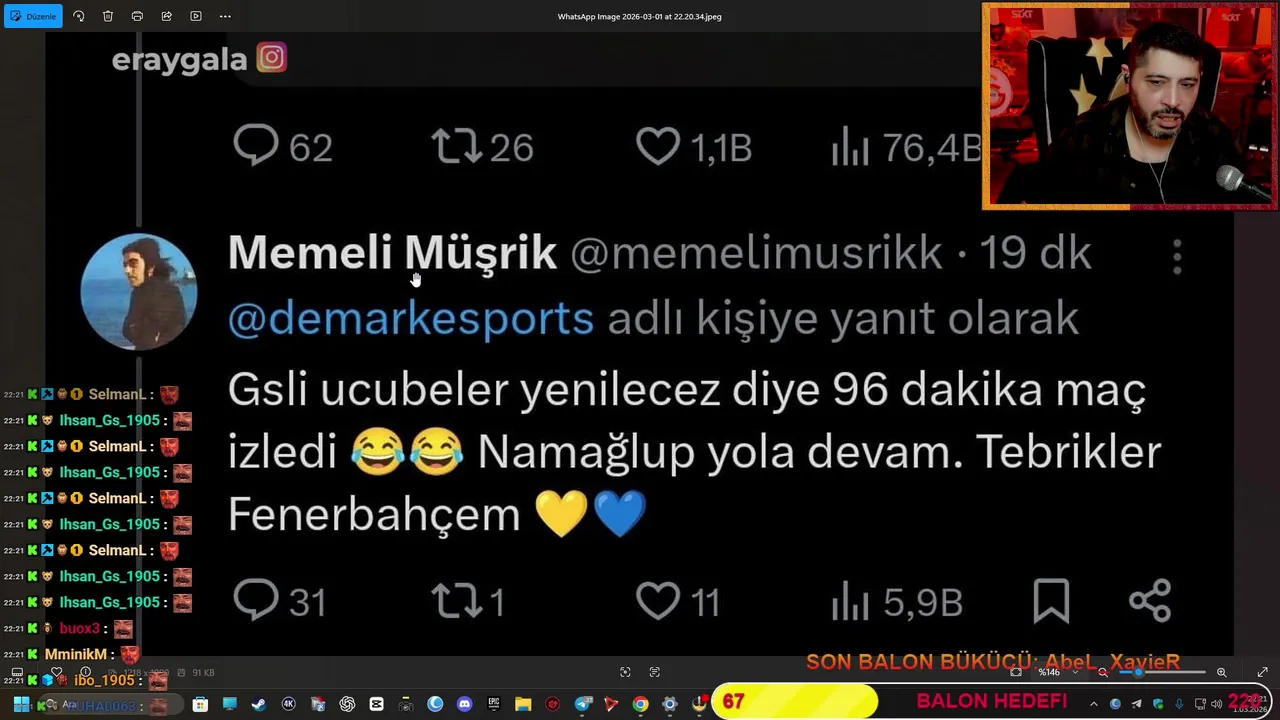Show file info with the info icon
Viewport: 1280px width, 720px height.
tap(86, 672)
